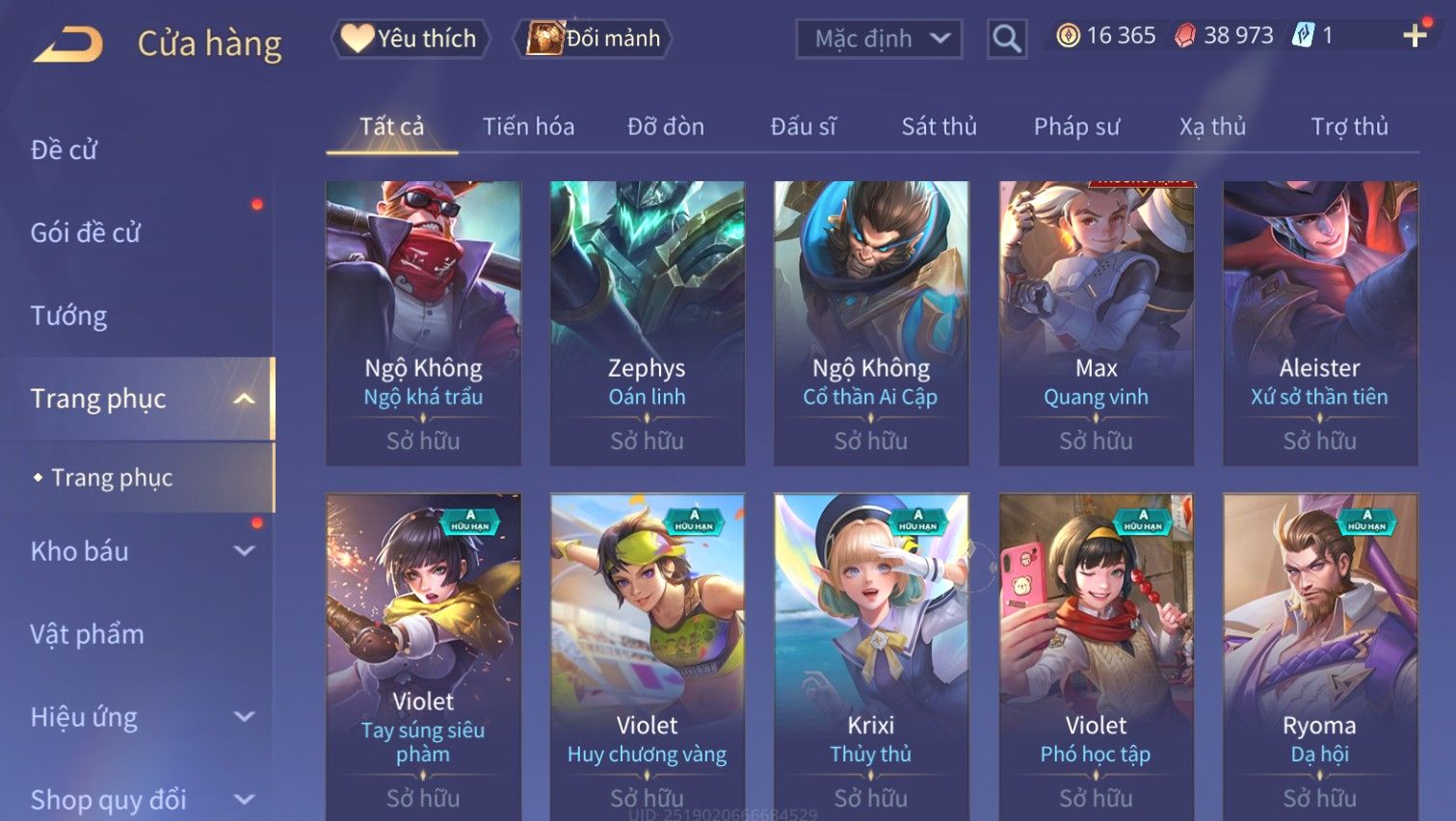Select the Zephys Oán linh skin card
Viewport: 1456px width, 821px height.
tap(648, 323)
